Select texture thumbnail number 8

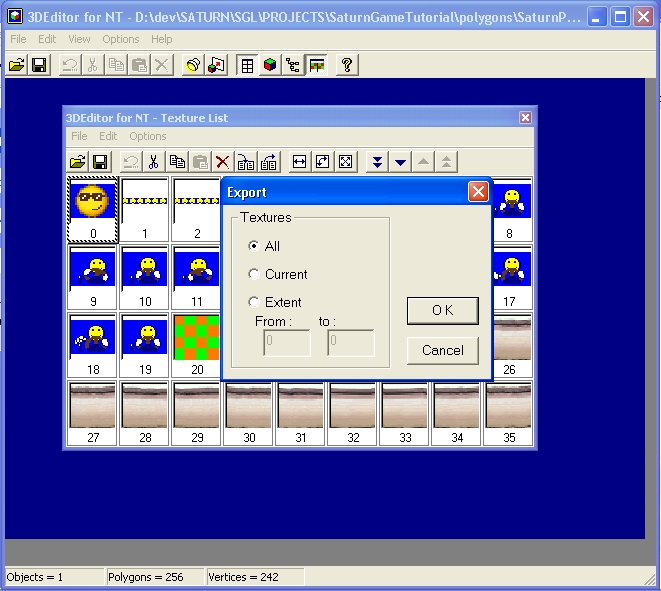pyautogui.click(x=511, y=210)
